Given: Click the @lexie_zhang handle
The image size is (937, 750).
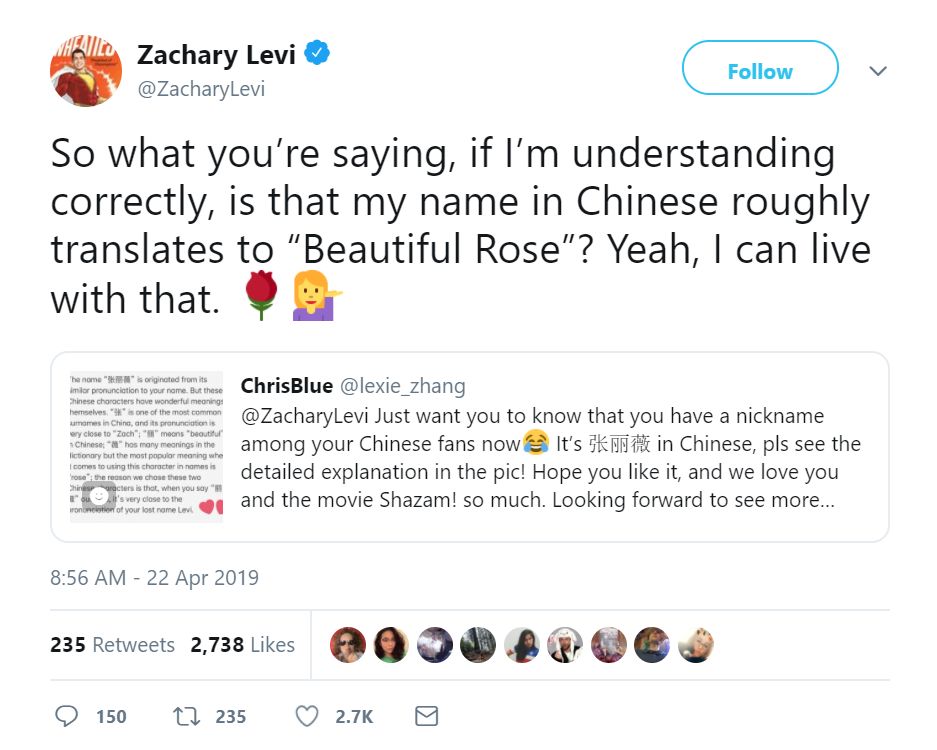Looking at the screenshot, I should point(403,386).
